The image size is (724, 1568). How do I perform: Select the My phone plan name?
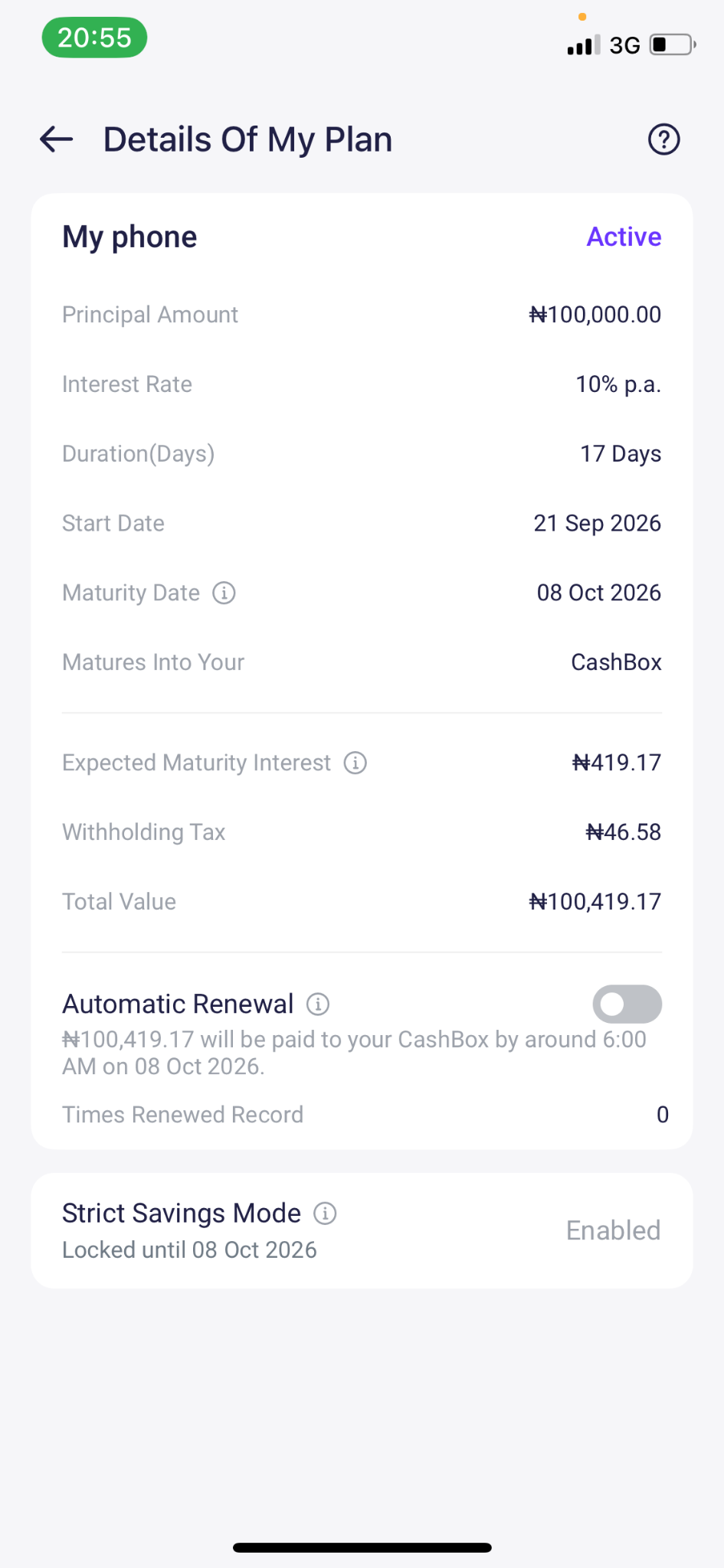(129, 237)
